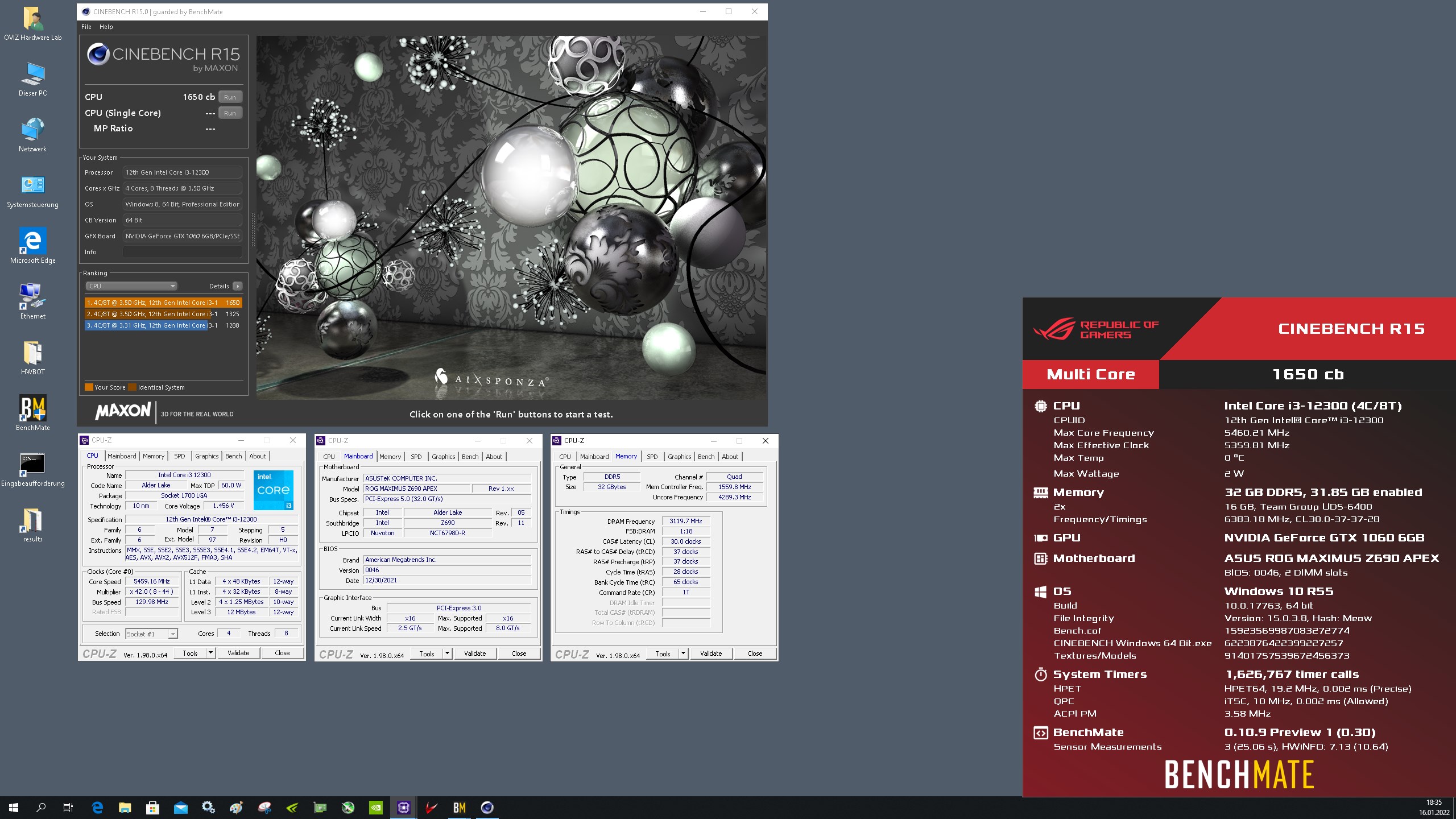This screenshot has width=1456, height=819.
Task: Click the settings gear taskbar icon
Action: 208,808
